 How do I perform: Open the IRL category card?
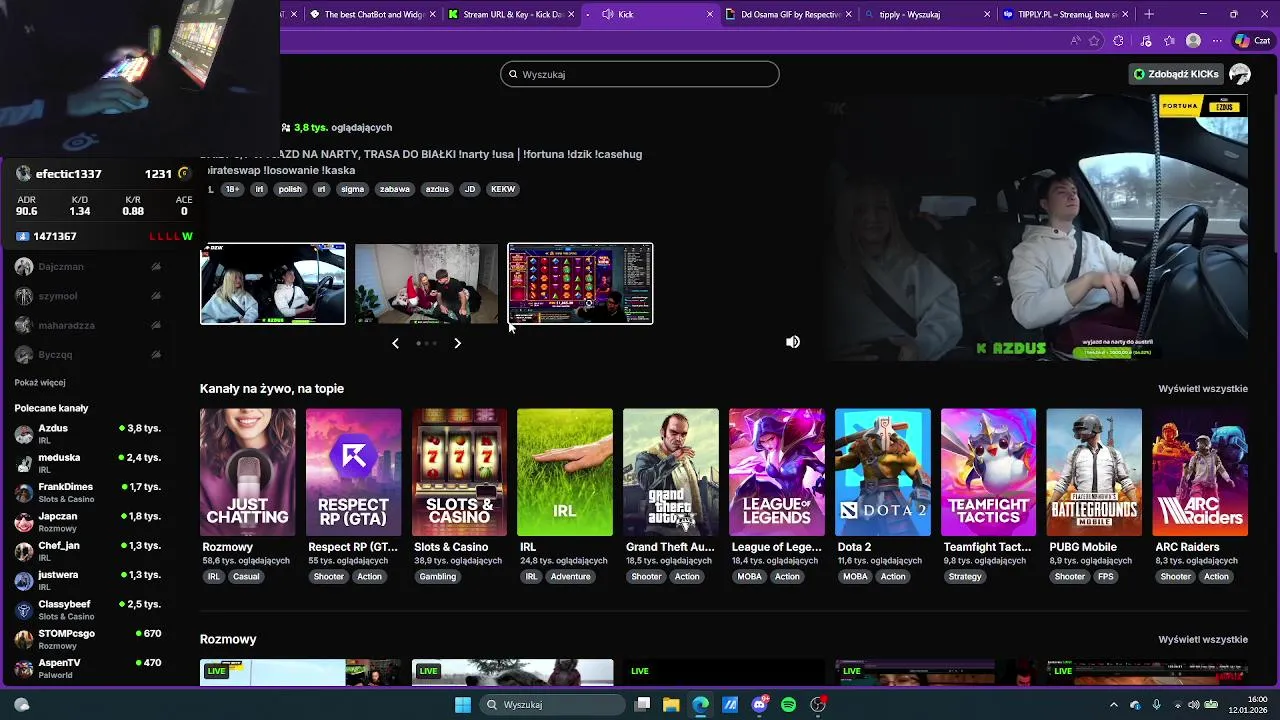565,472
